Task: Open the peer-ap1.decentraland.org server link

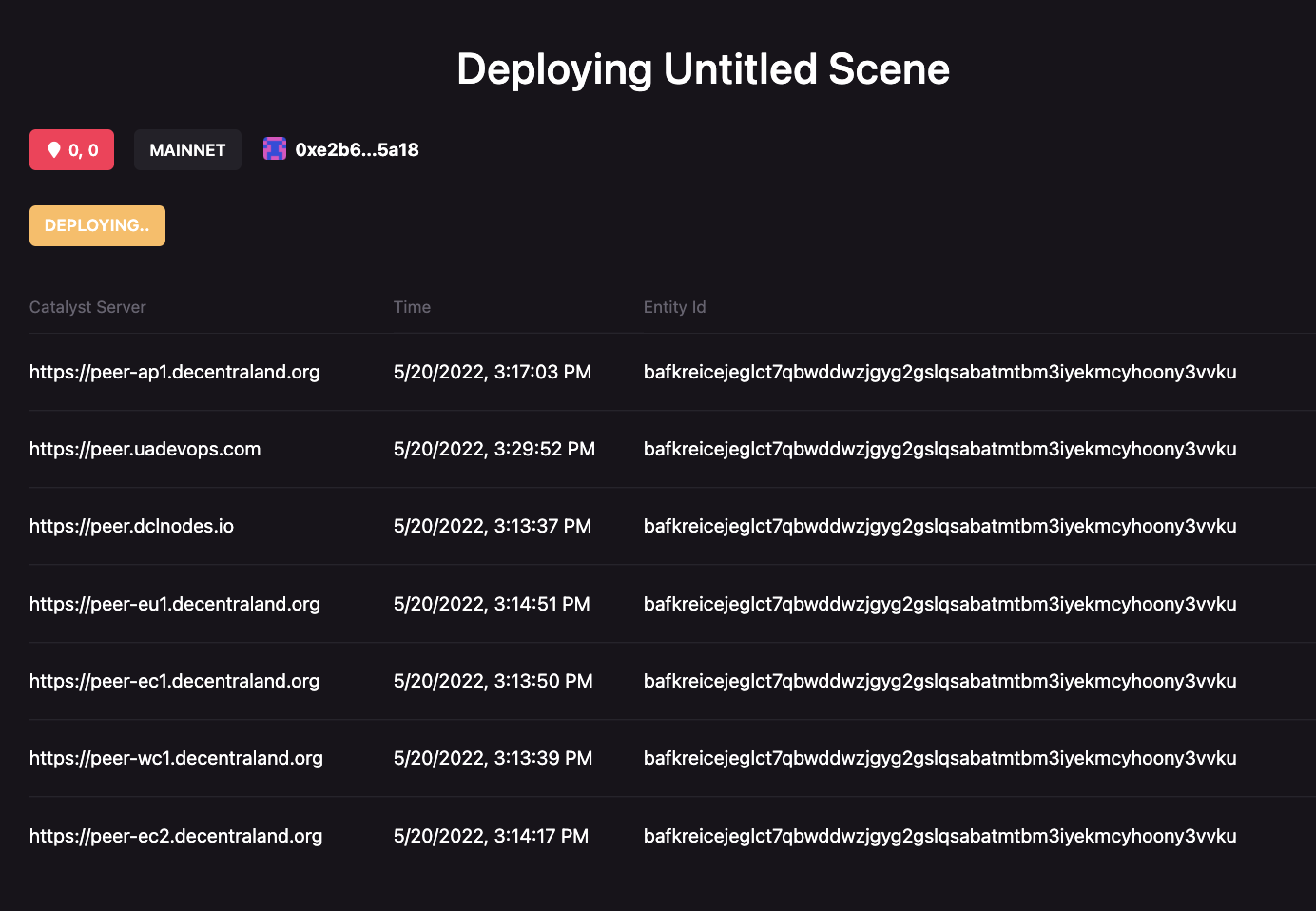Action: pyautogui.click(x=175, y=372)
